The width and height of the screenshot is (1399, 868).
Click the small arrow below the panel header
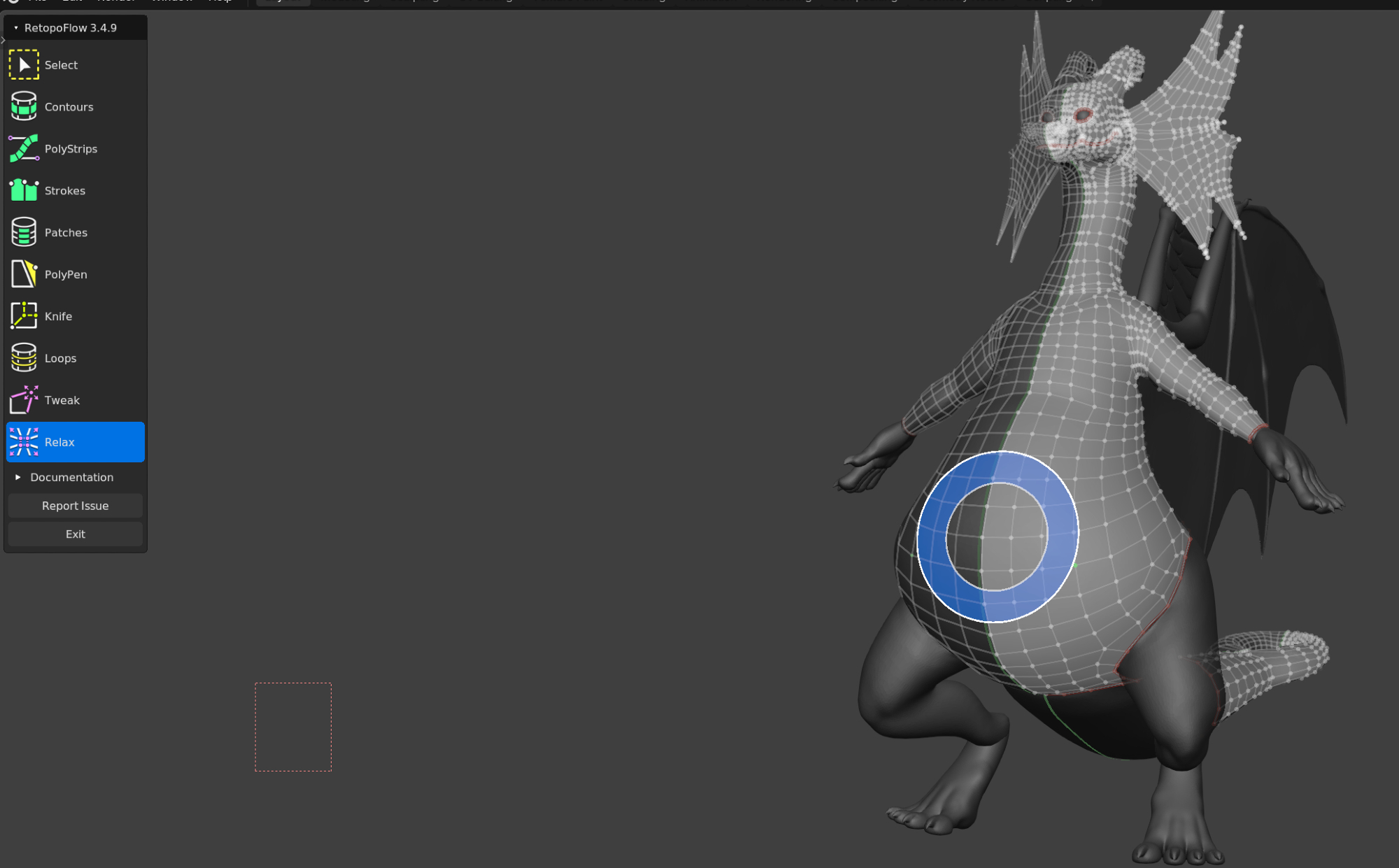pos(3,41)
